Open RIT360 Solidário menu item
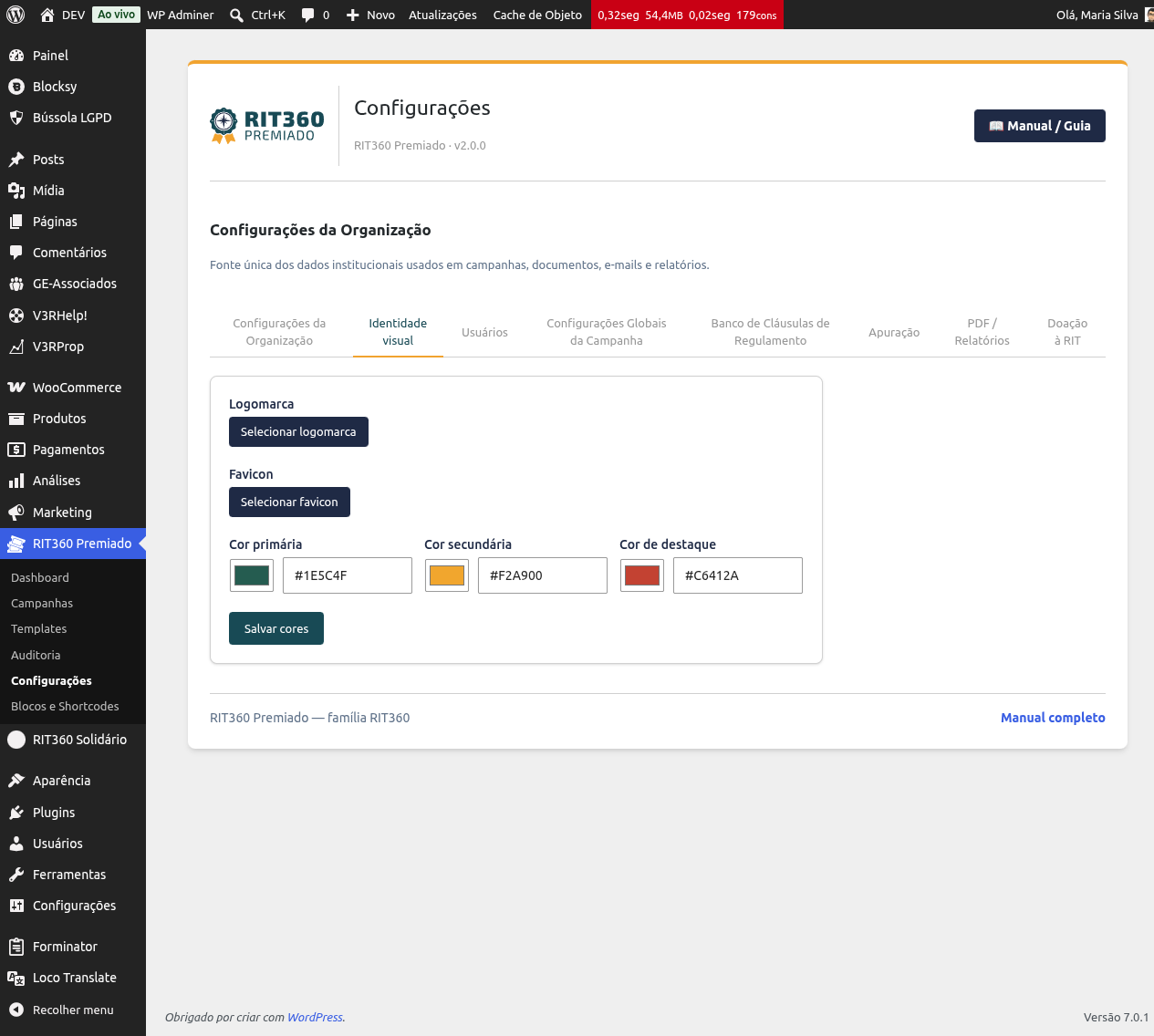 click(73, 740)
